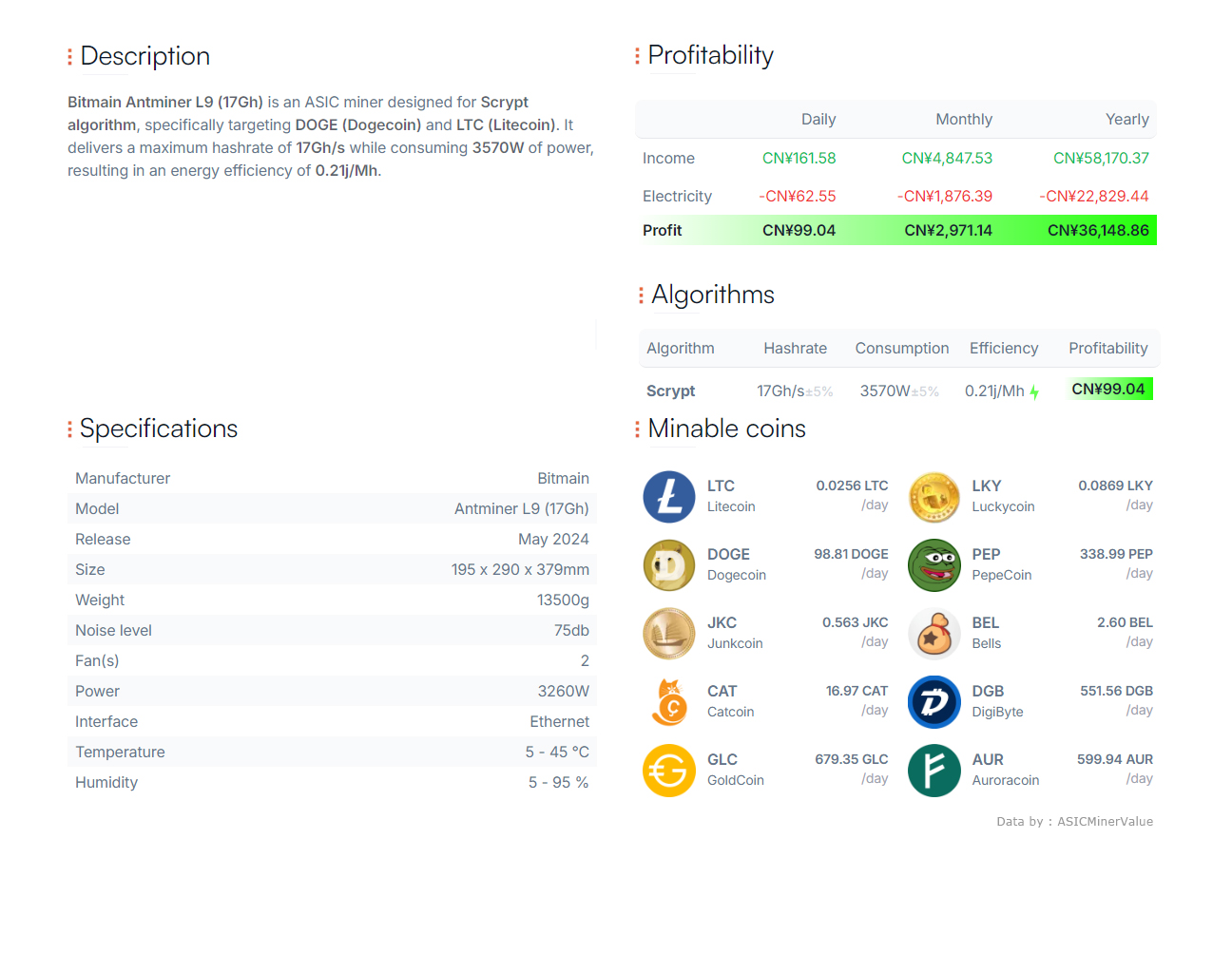Click the Catcoin CAT coin icon
The width and height of the screenshot is (1232, 953).
[669, 702]
